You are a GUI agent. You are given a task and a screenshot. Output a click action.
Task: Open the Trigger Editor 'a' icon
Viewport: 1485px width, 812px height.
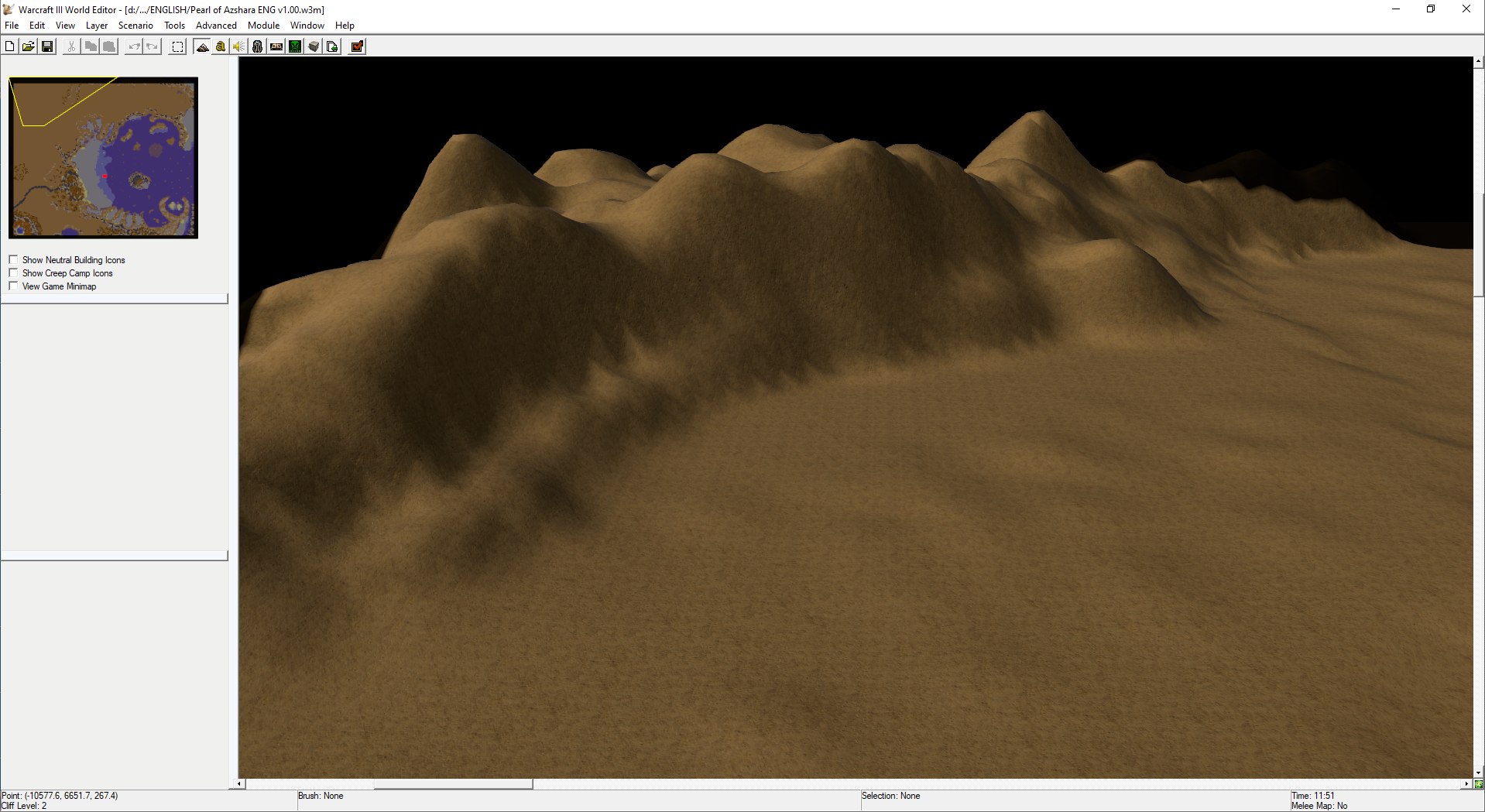(221, 46)
